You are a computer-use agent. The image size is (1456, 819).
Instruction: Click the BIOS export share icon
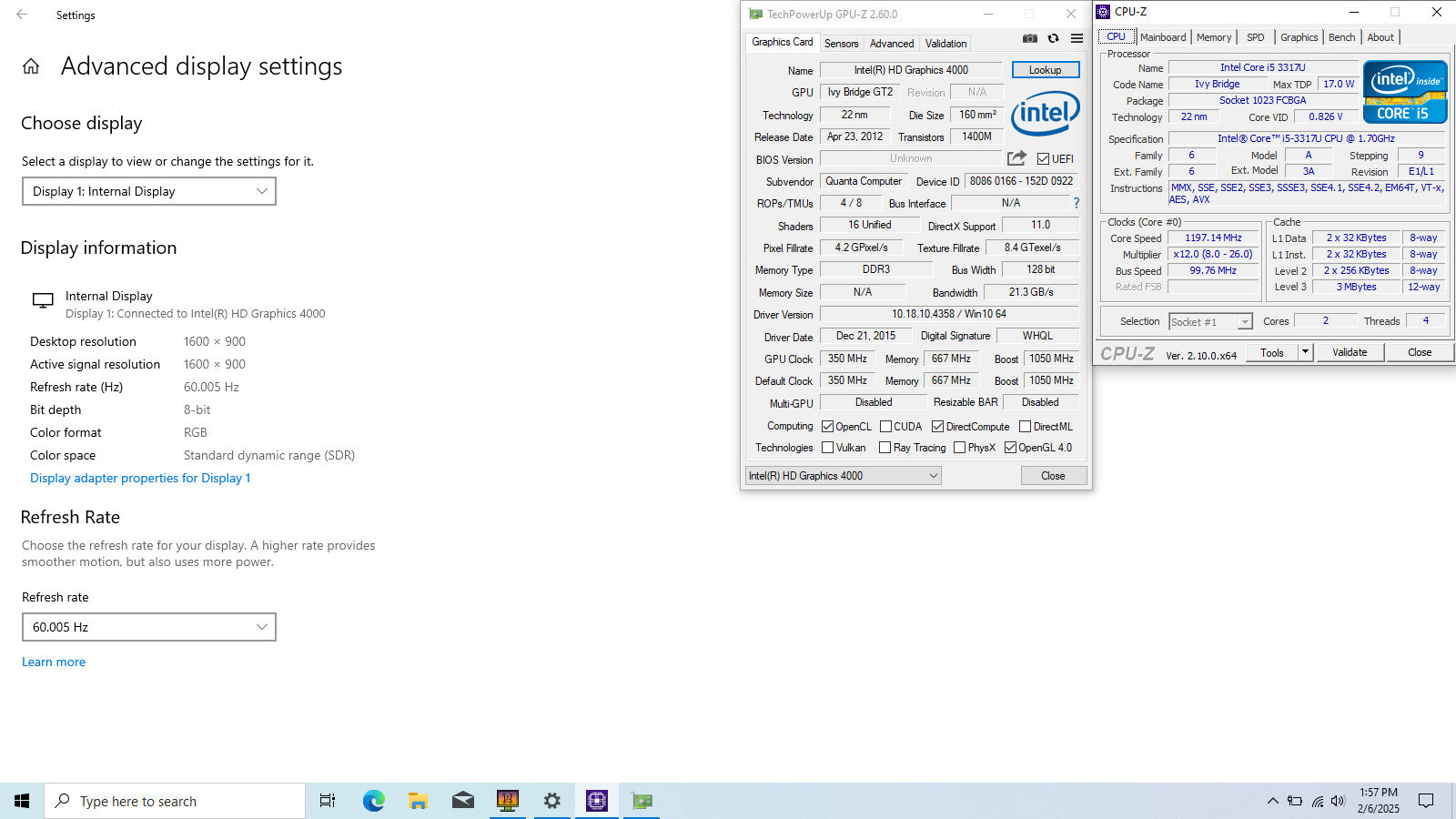[x=1016, y=158]
